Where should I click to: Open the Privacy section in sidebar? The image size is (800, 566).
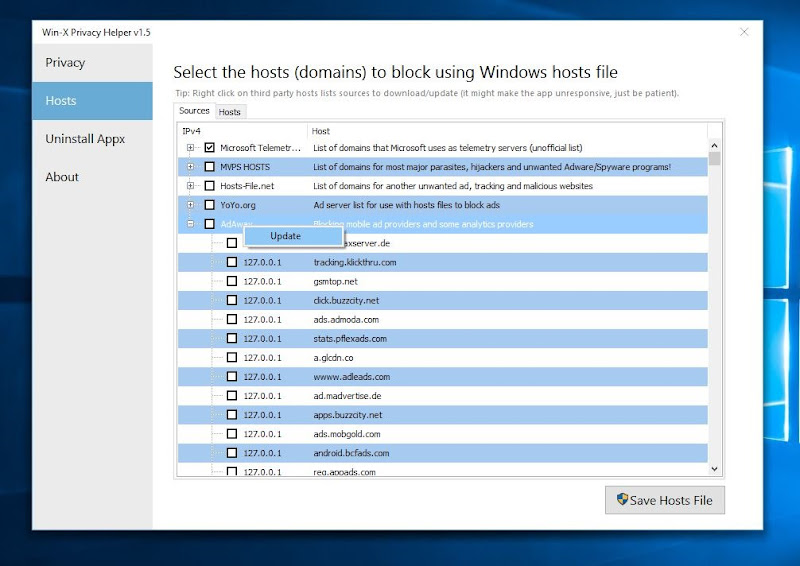92,63
